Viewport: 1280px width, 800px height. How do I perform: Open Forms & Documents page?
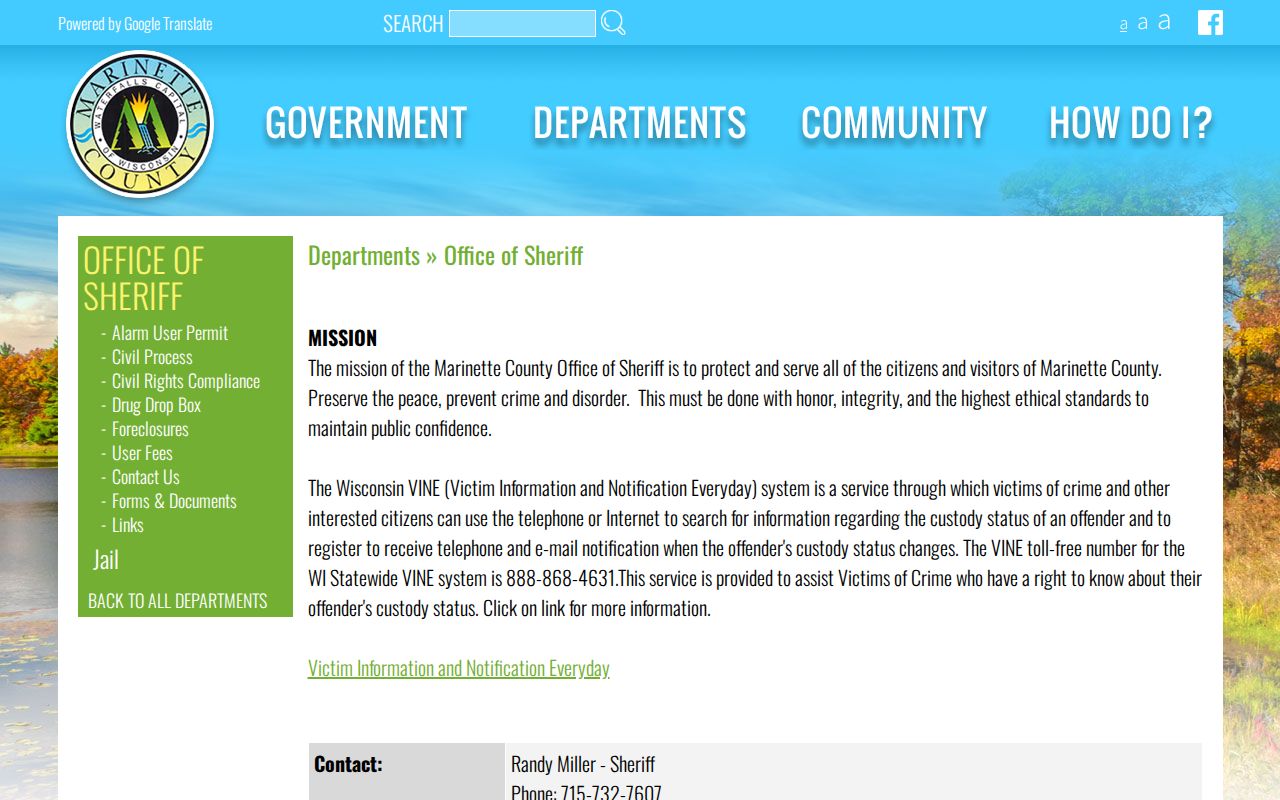[x=174, y=501]
